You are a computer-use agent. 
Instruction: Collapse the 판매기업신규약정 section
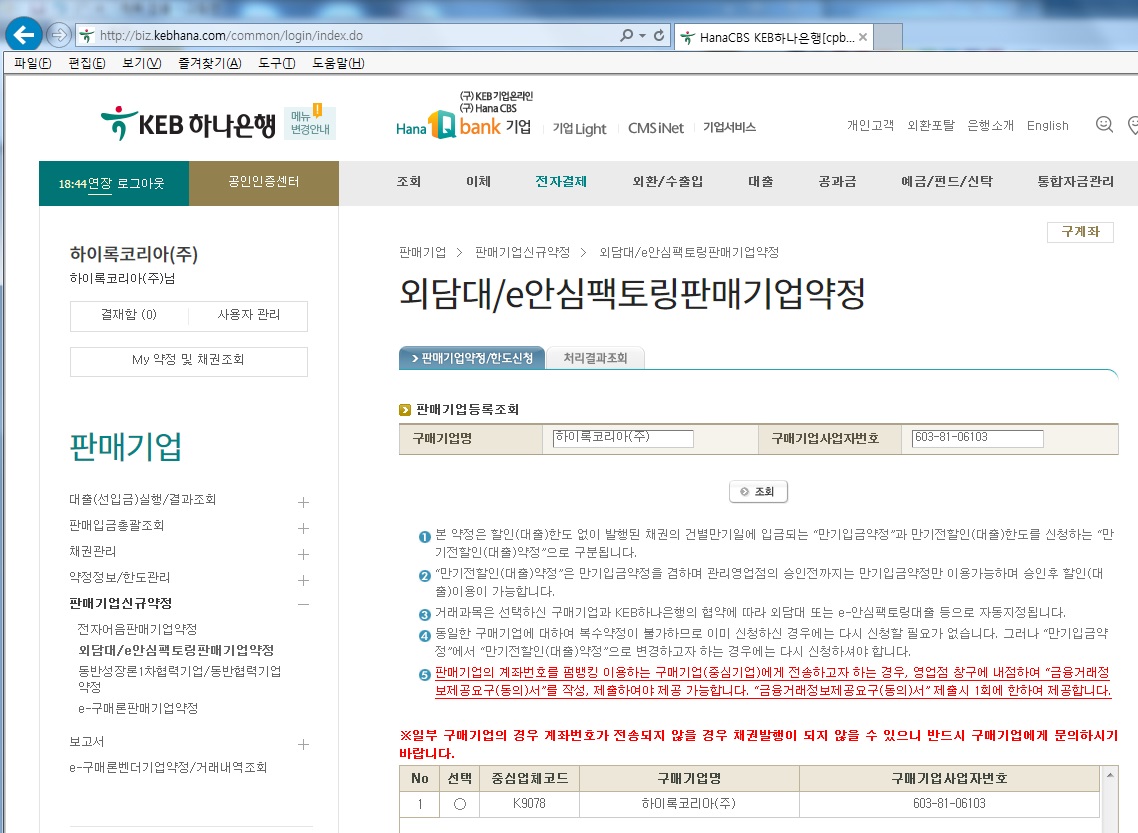(x=303, y=605)
